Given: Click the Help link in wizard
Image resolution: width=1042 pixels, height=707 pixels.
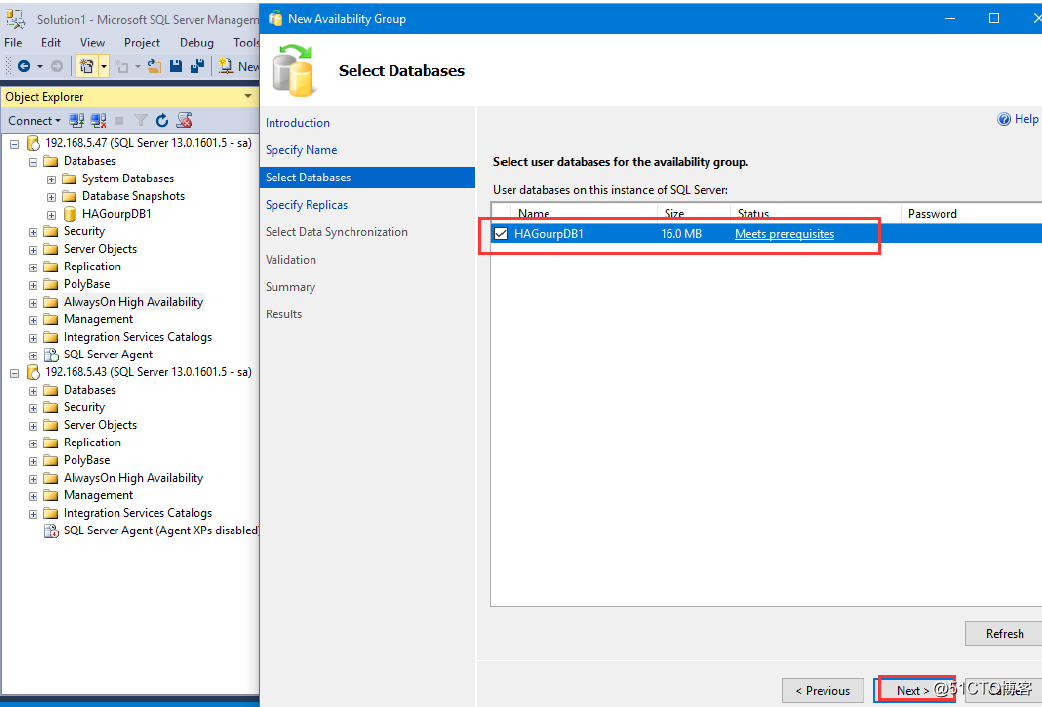Looking at the screenshot, I should click(1026, 119).
